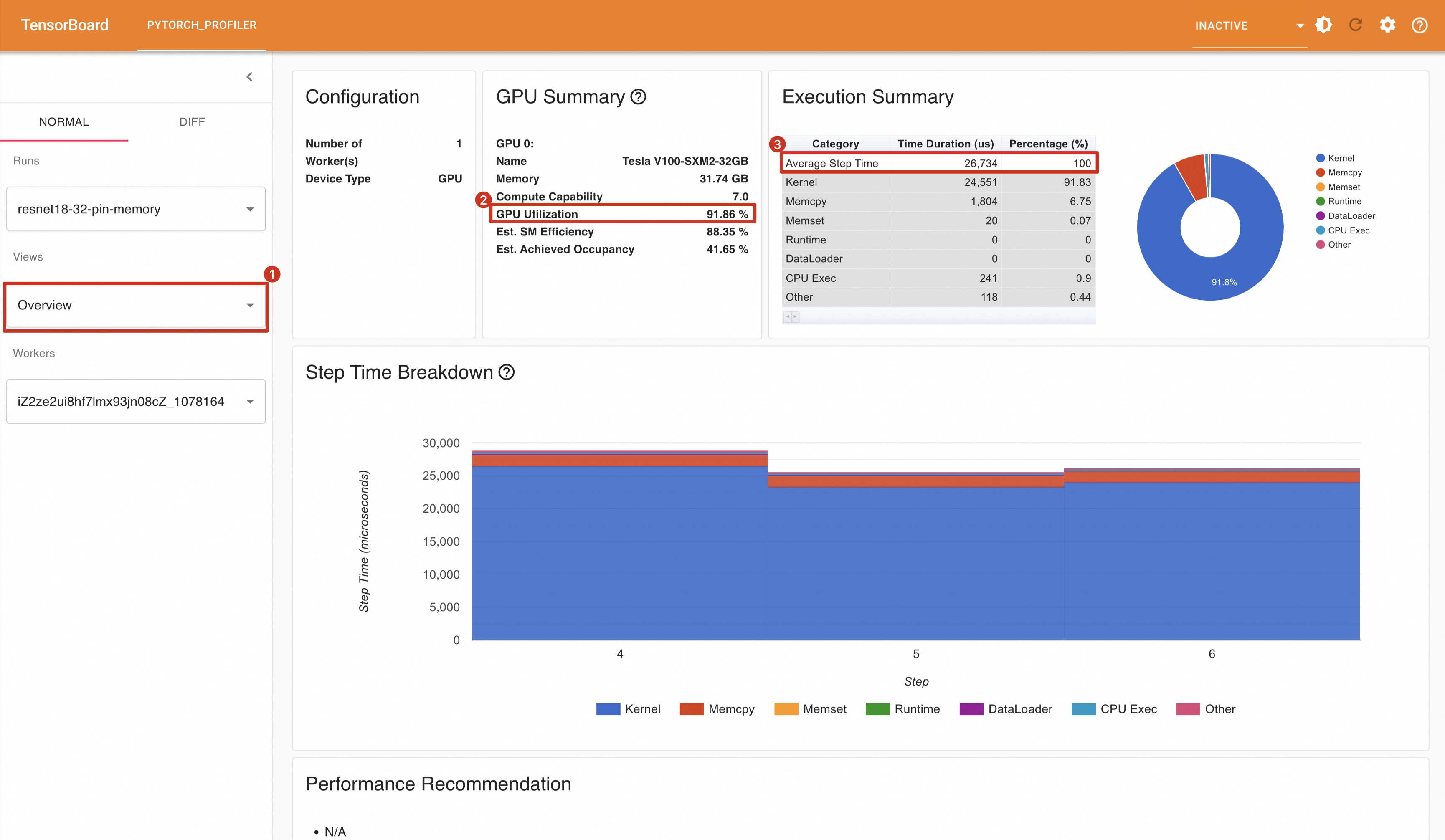Click the step 5 bar in chart
Screen dimensions: 1445x840
916,556
